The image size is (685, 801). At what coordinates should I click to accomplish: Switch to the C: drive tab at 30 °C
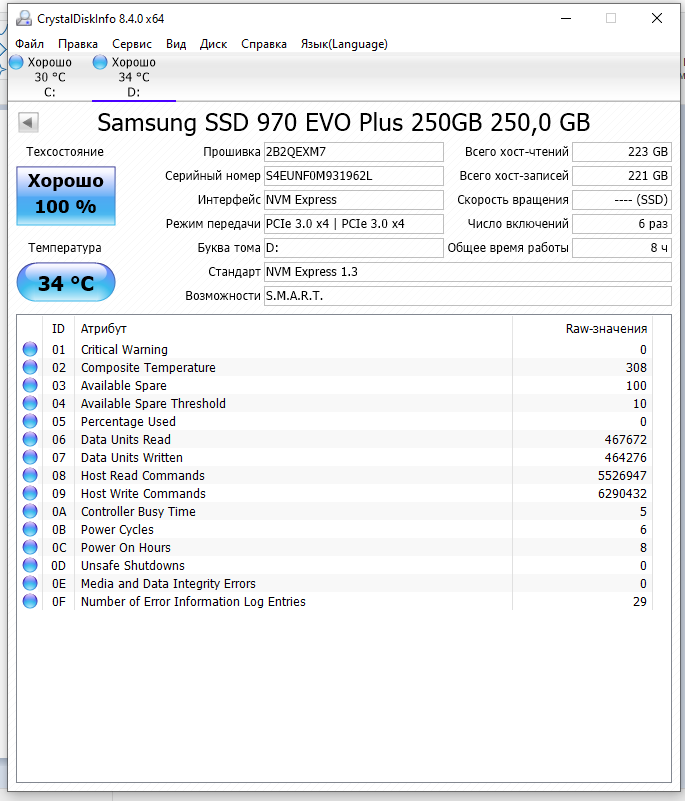tap(50, 77)
